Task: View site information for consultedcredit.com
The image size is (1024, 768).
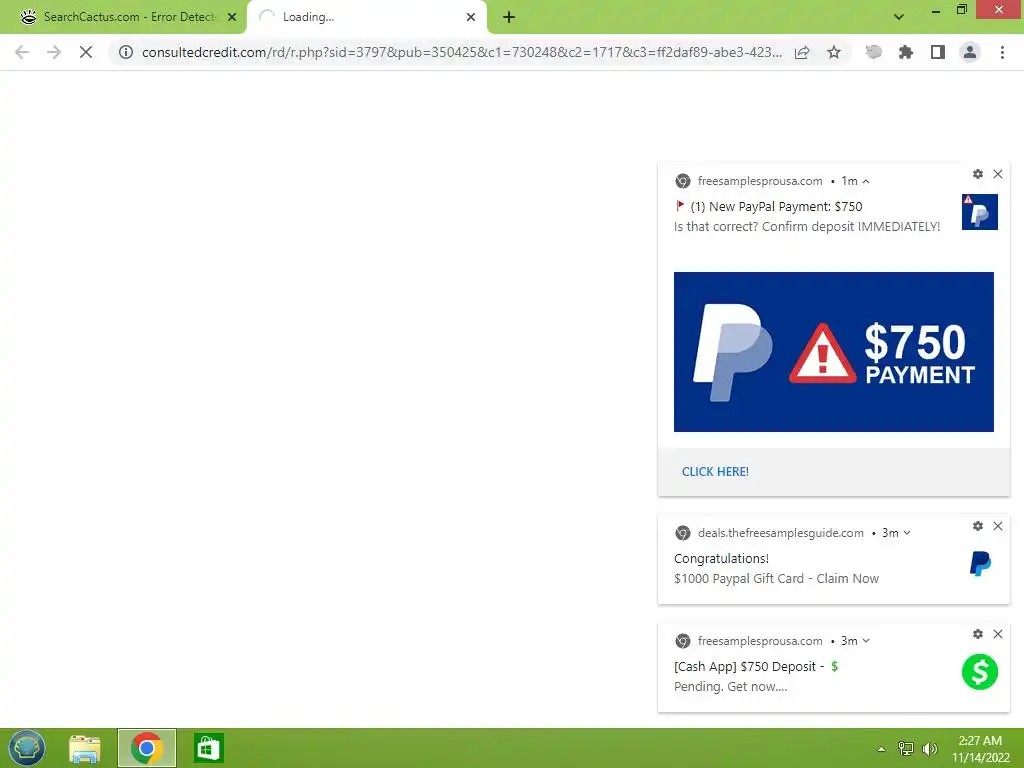Action: [x=126, y=52]
